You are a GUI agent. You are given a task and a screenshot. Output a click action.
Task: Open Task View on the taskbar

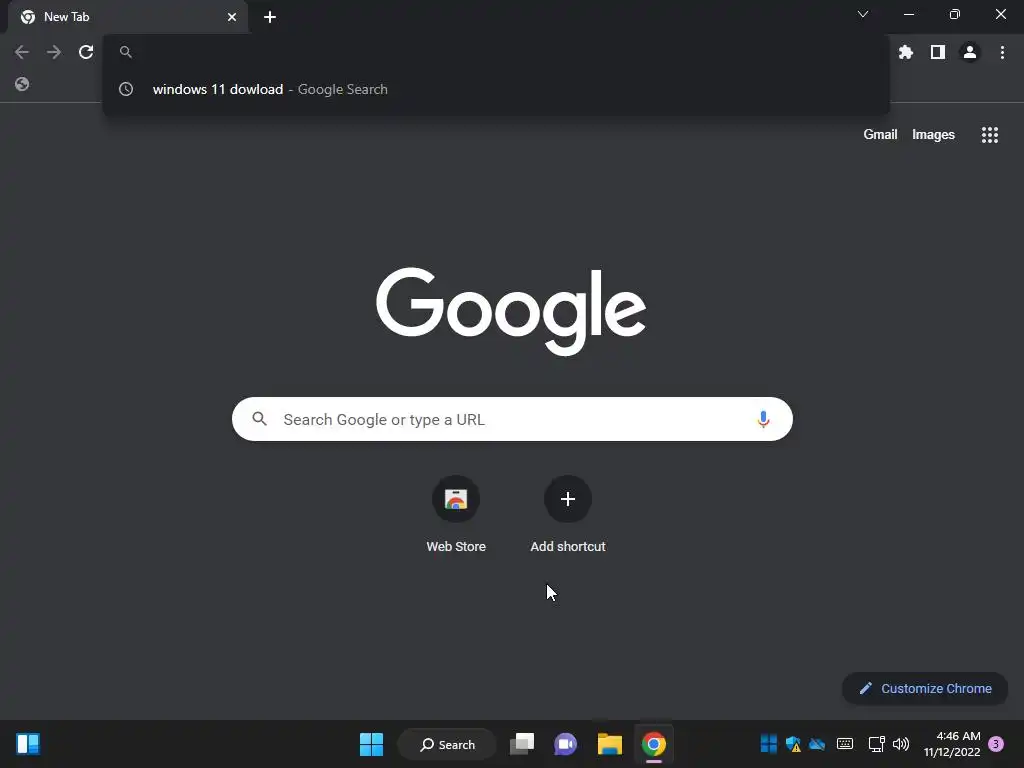(522, 744)
